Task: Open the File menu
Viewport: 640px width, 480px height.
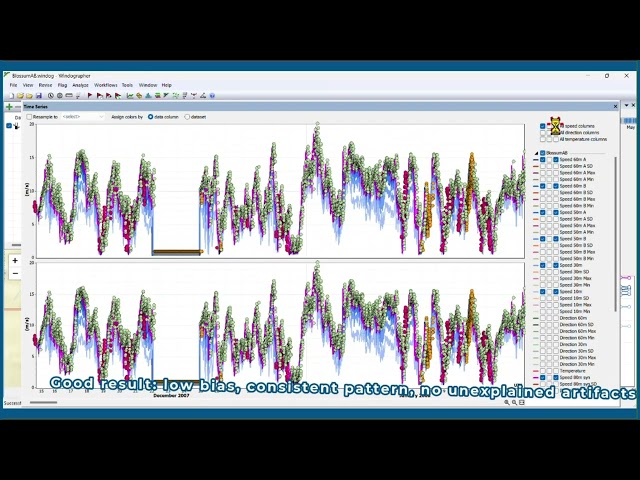Action: (x=13, y=85)
